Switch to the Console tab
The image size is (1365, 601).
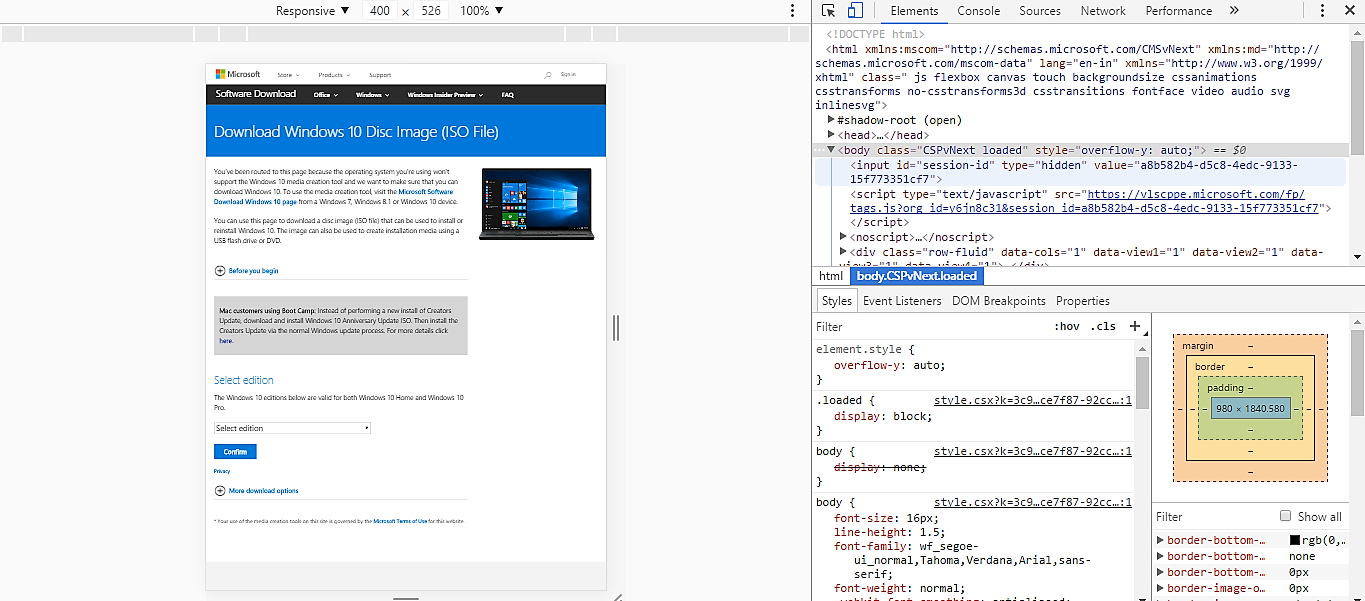coord(978,11)
